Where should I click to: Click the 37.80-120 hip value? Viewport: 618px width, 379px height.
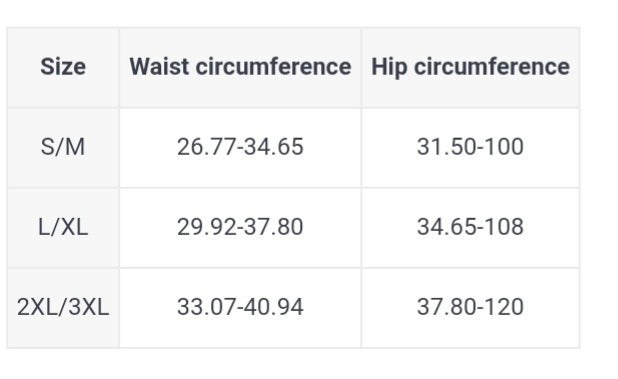click(470, 307)
